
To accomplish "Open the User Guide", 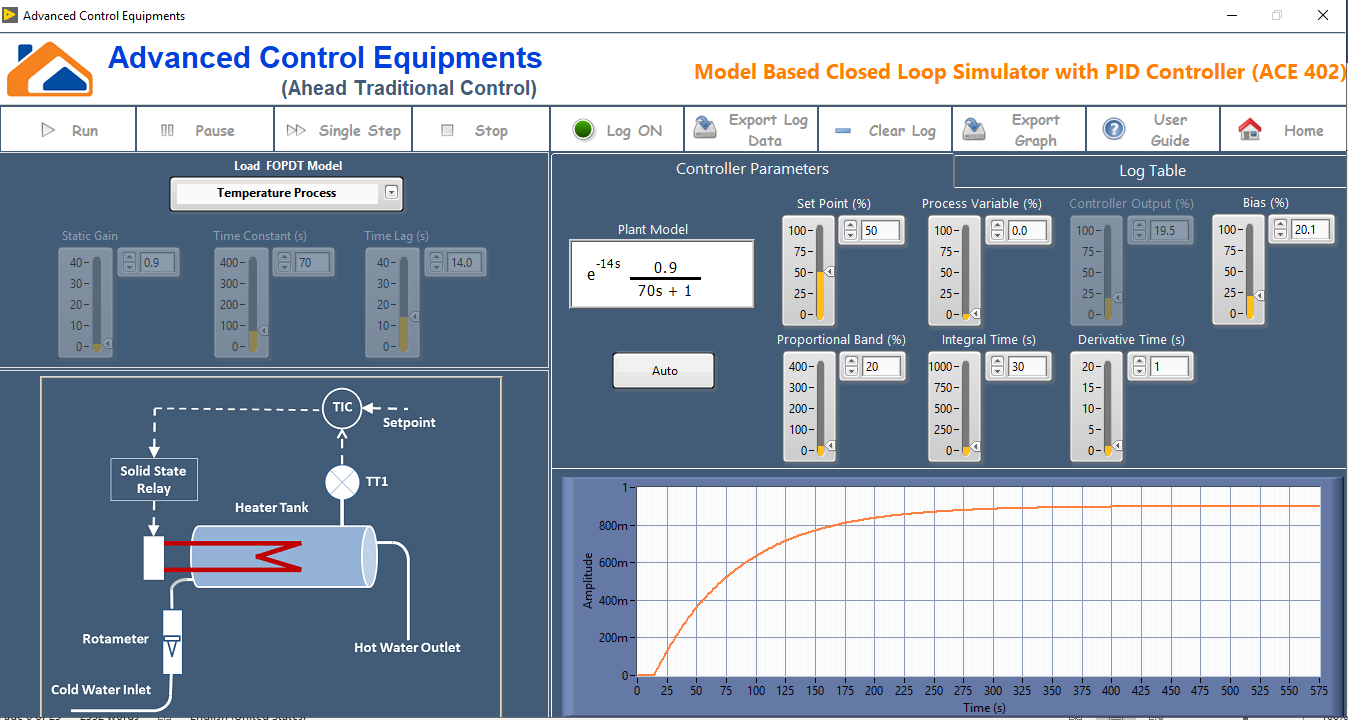I will tap(1153, 130).
